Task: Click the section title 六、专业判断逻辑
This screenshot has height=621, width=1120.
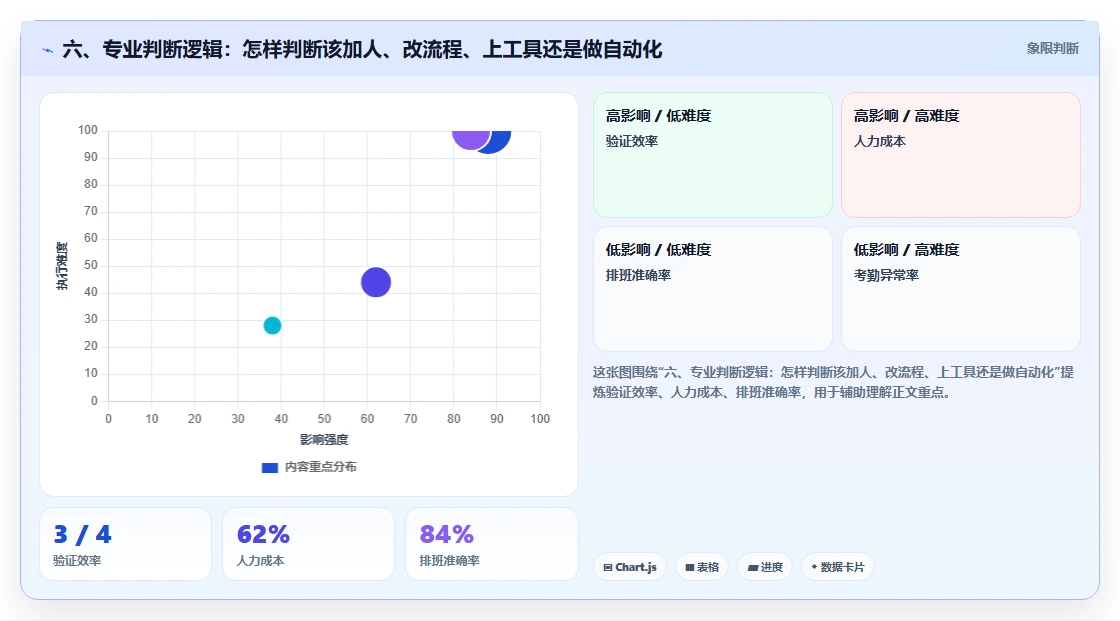Action: tap(362, 49)
